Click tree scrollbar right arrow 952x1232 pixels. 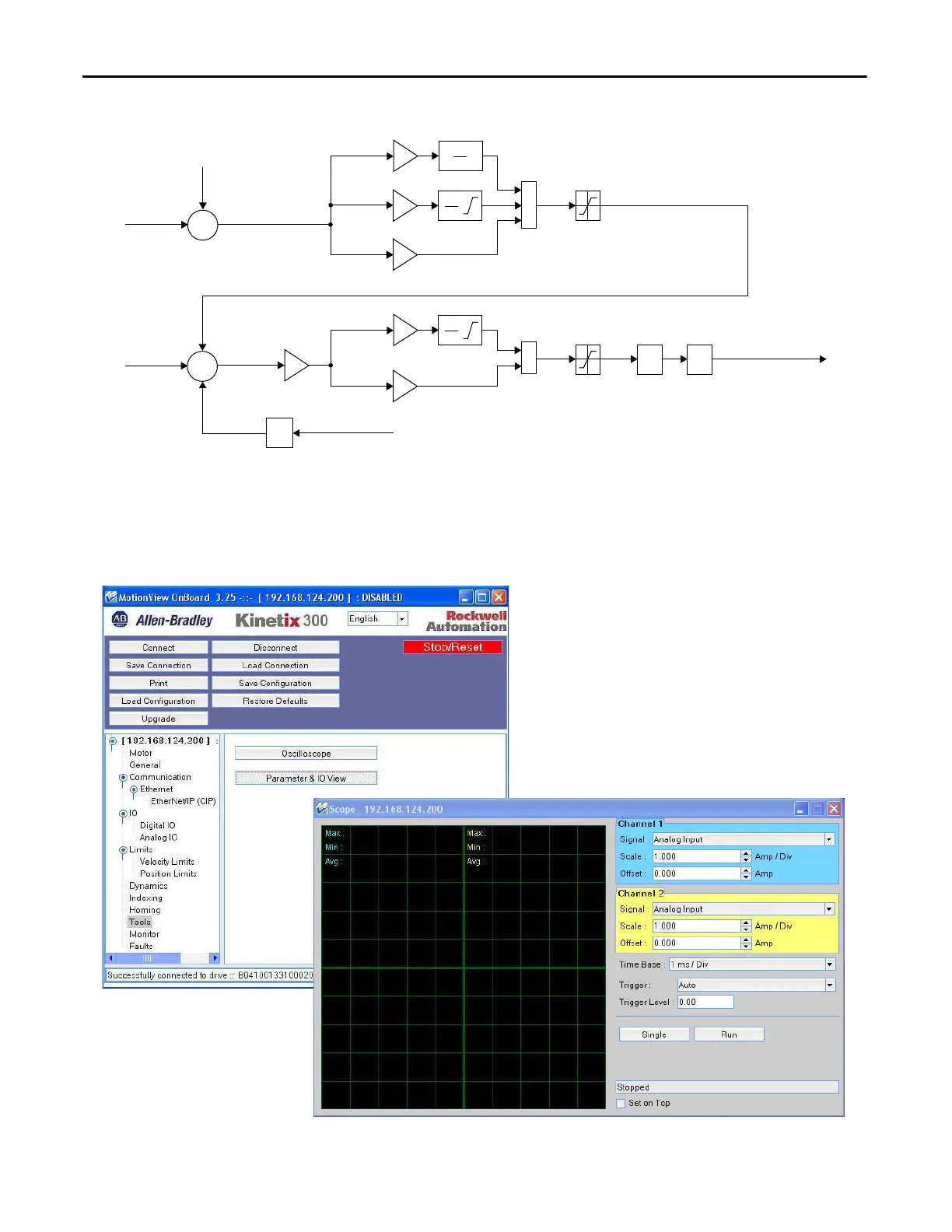pyautogui.click(x=215, y=958)
